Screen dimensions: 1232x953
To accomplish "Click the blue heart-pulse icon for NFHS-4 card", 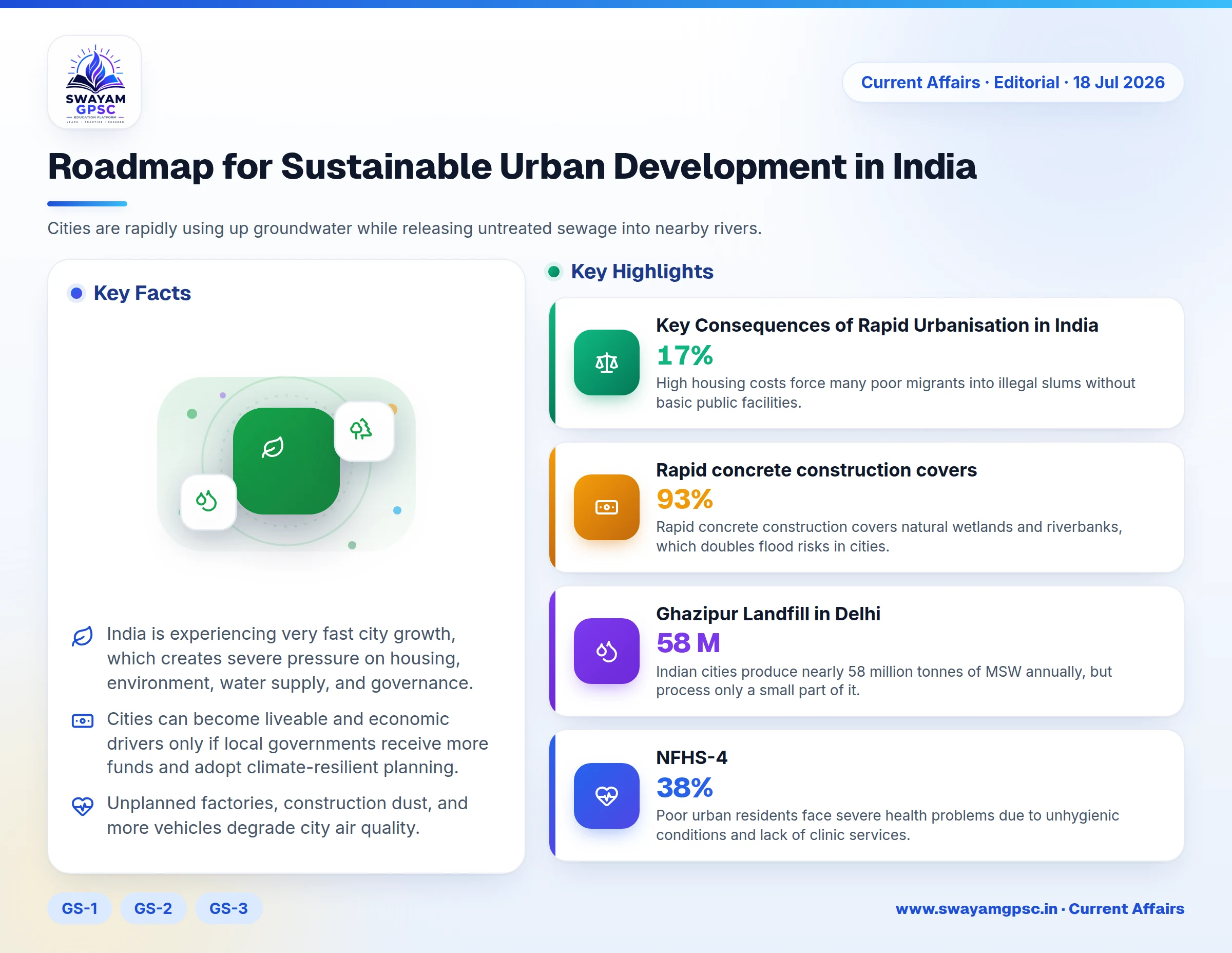I will point(606,795).
